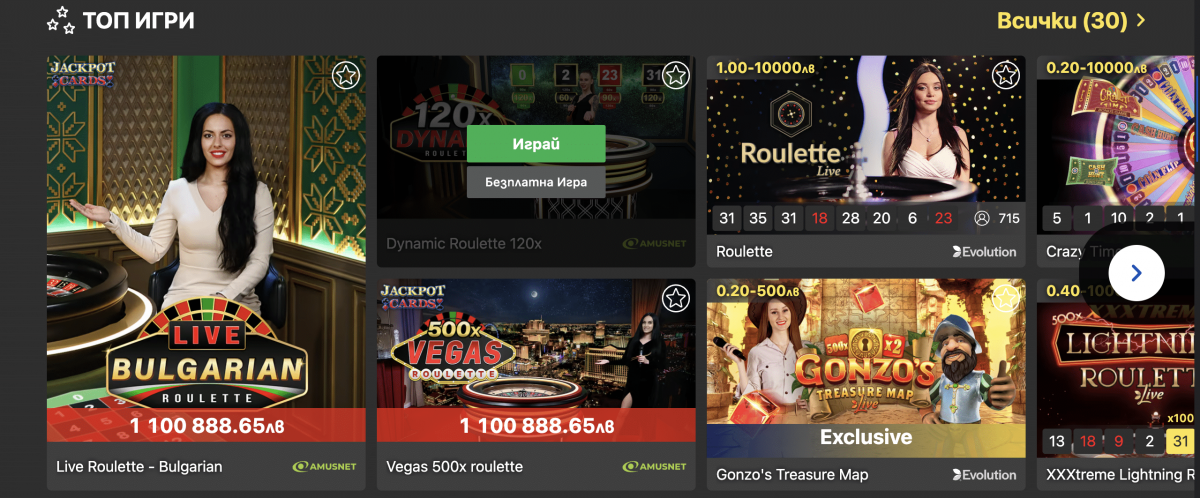This screenshot has height=498, width=1200.
Task: Click the star on Gonzo's Treasure Map
Action: coord(1005,298)
